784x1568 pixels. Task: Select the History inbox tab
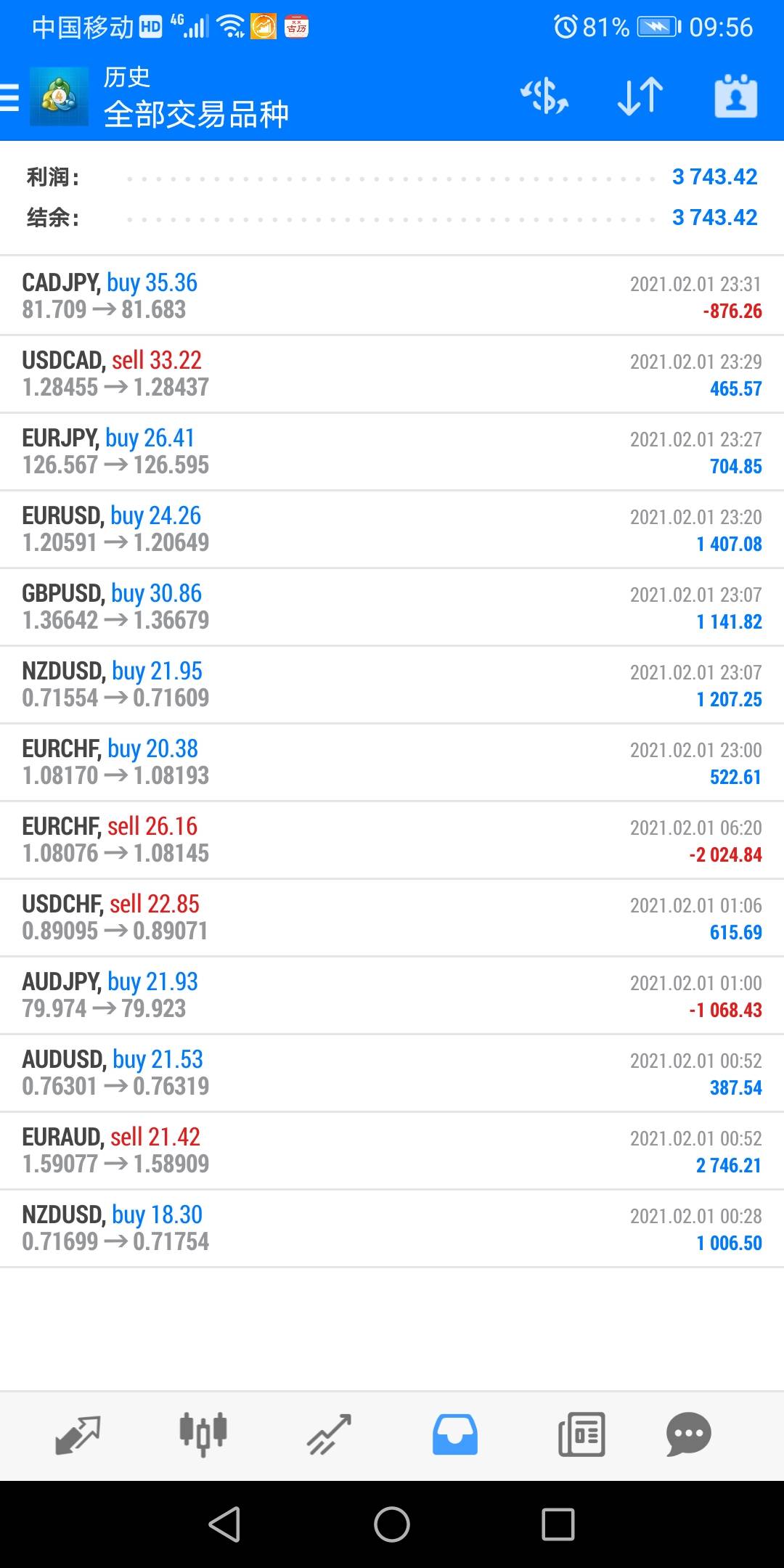(455, 1434)
